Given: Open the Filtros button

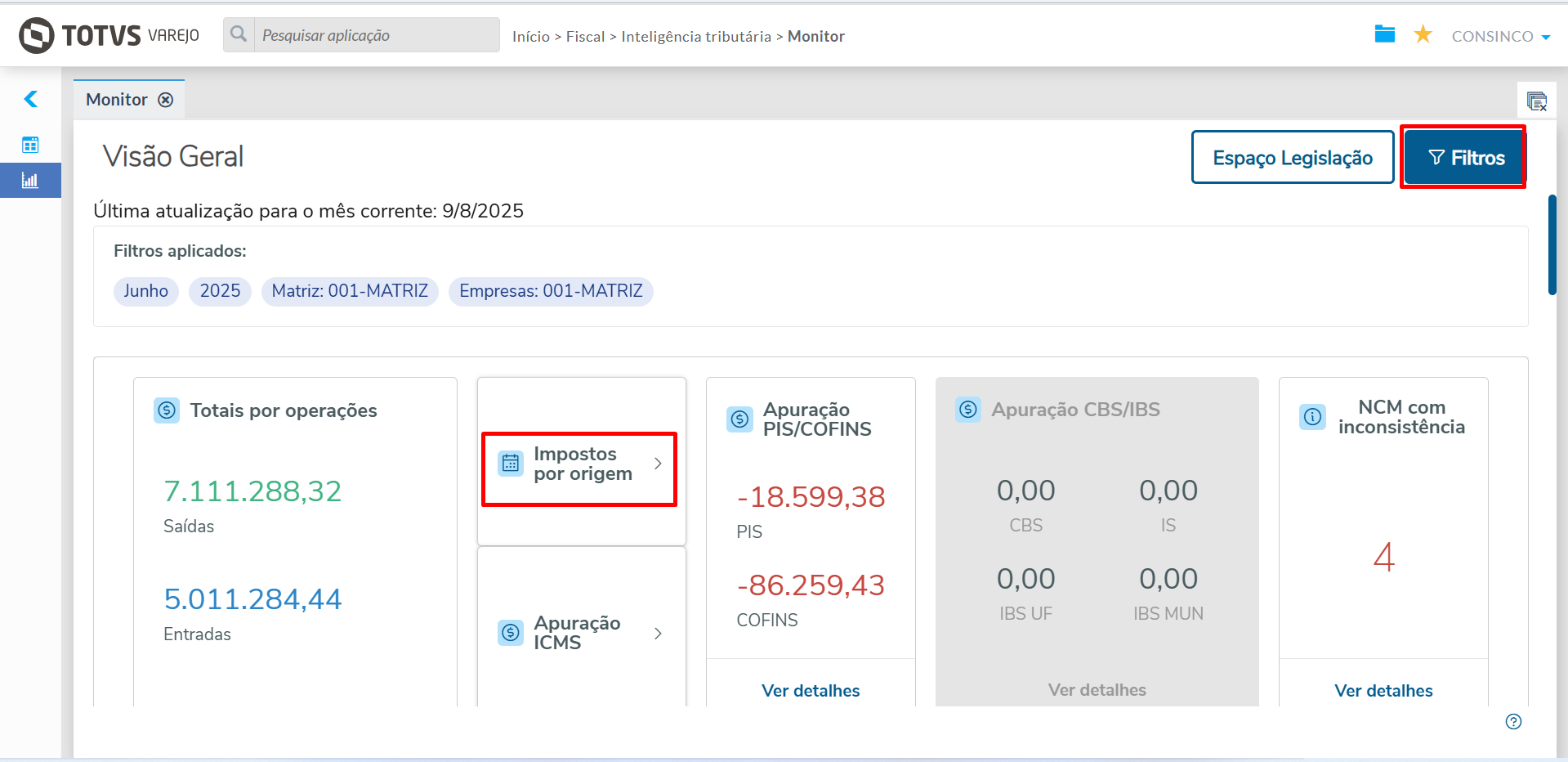Looking at the screenshot, I should pos(1464,158).
